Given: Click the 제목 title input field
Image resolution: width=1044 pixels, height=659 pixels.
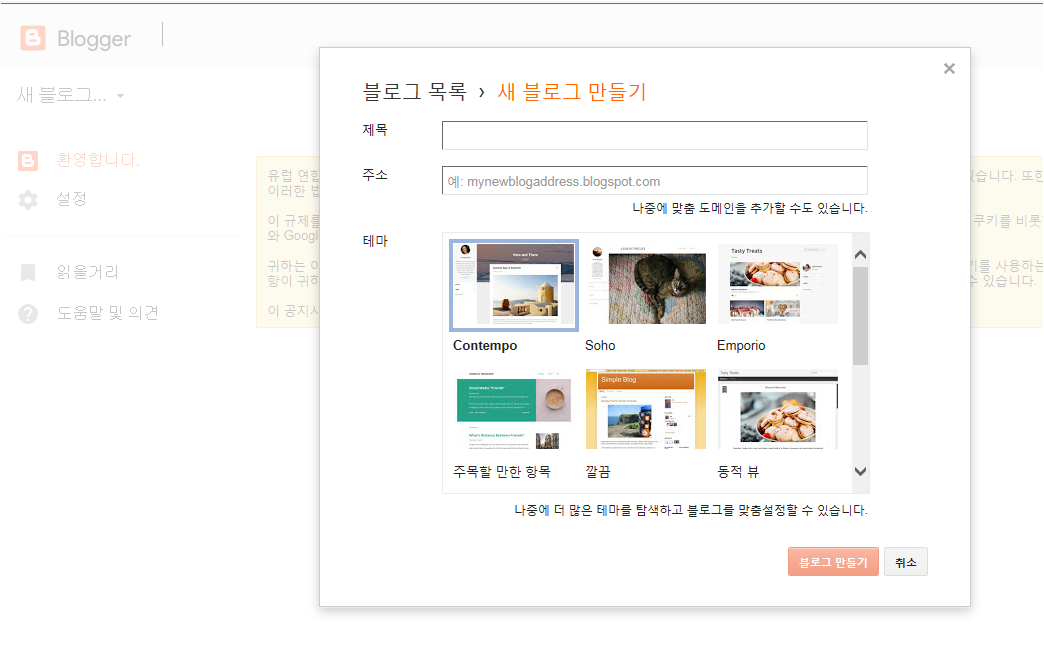Looking at the screenshot, I should [x=654, y=135].
